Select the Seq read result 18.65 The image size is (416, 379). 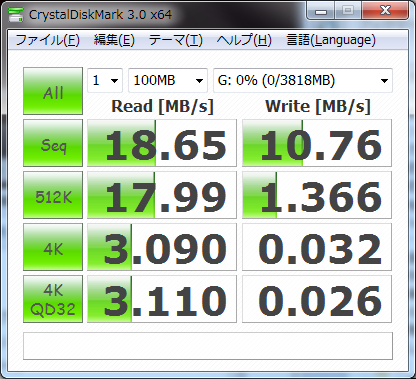tap(162, 143)
